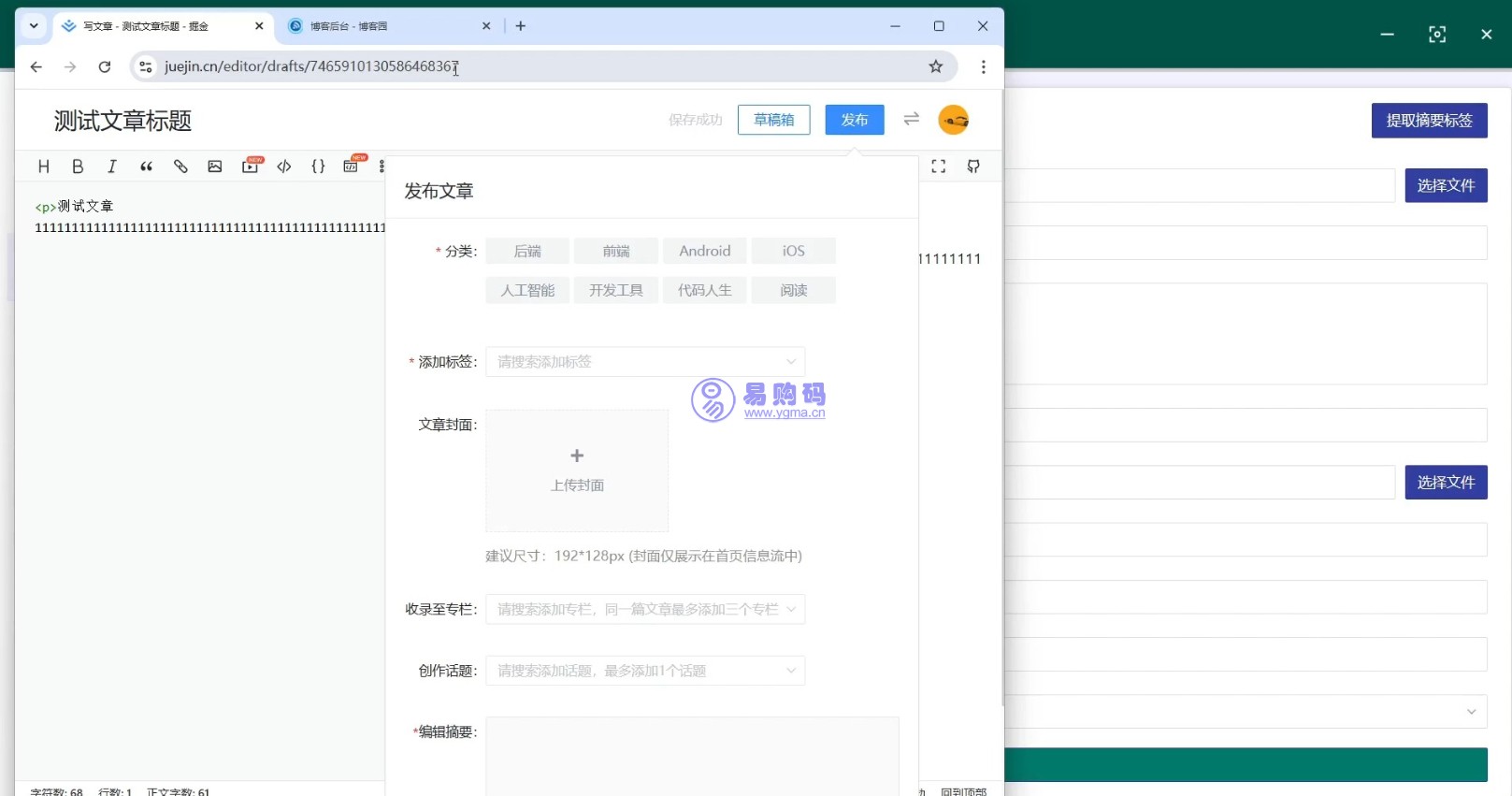The height and width of the screenshot is (796, 1512).
Task: Expand the 收录至专栏 column dropdown
Action: click(644, 610)
